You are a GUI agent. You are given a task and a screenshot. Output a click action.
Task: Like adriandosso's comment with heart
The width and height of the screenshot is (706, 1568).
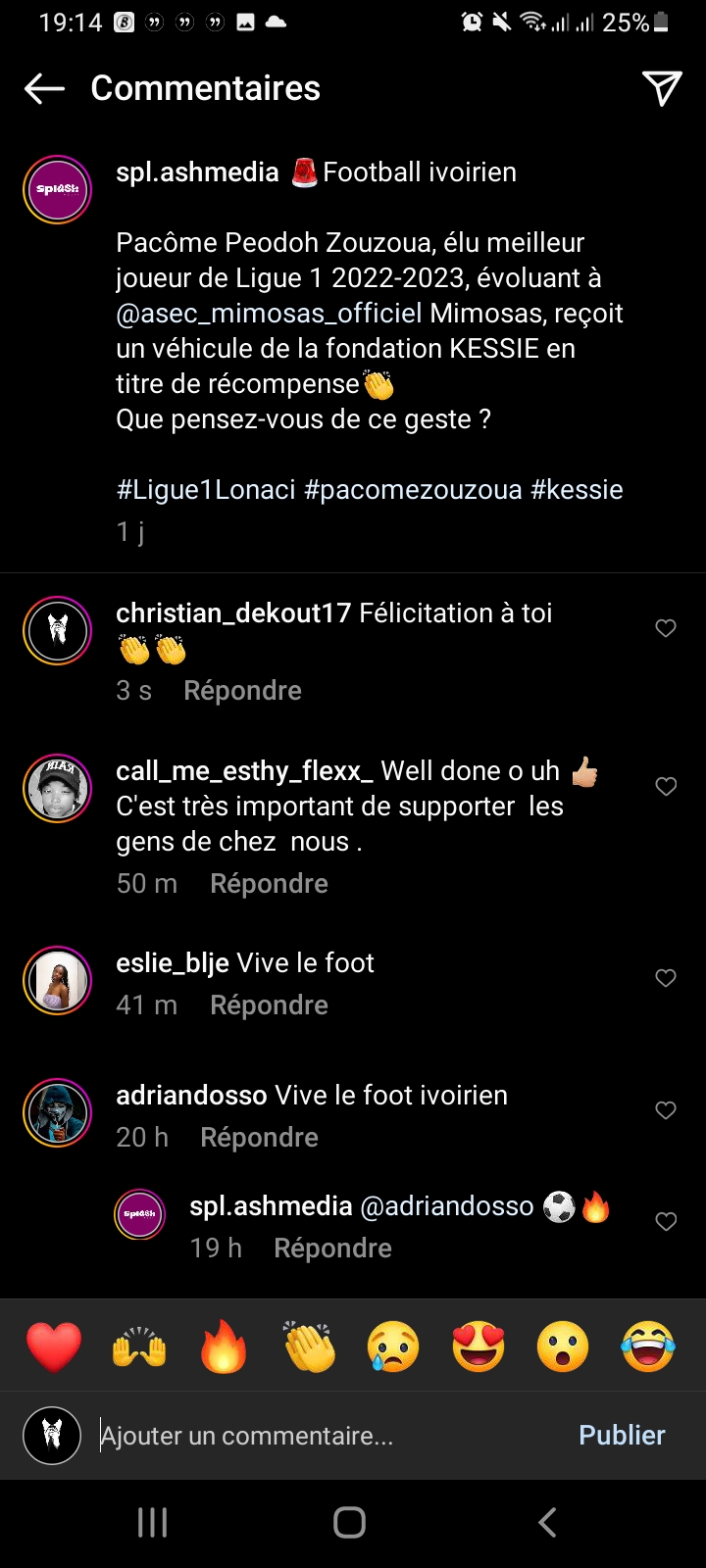(x=666, y=1109)
